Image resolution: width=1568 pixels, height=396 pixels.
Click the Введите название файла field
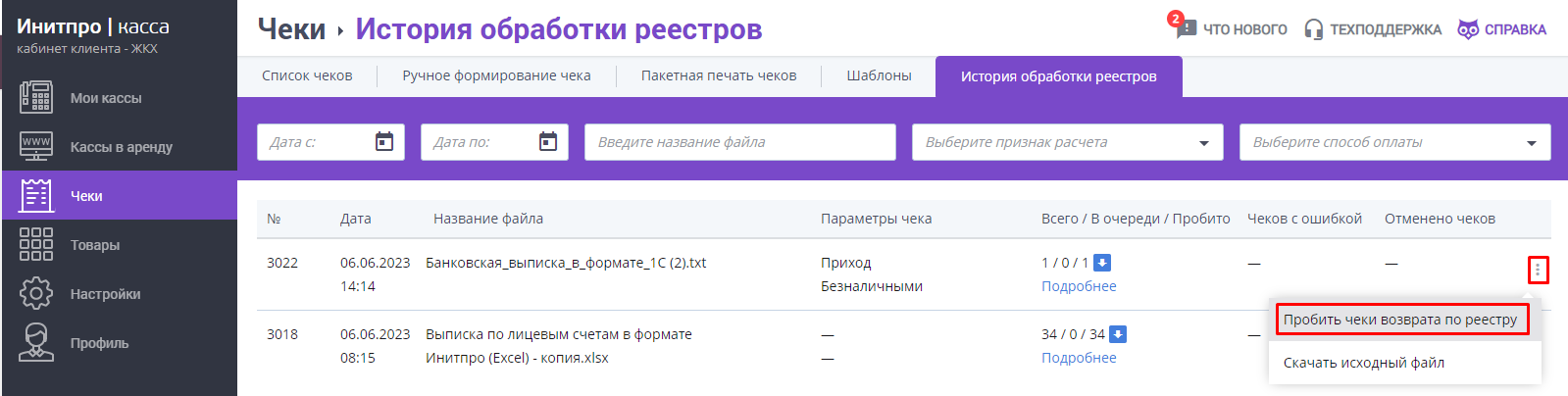point(740,142)
